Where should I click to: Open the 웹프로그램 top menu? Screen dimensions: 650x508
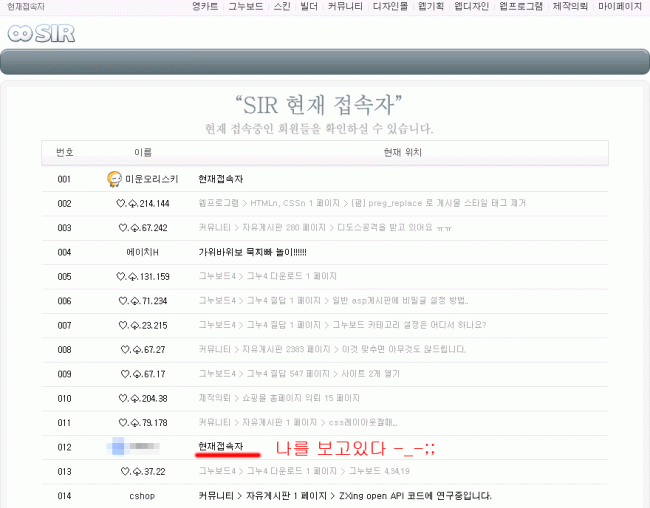coord(521,7)
